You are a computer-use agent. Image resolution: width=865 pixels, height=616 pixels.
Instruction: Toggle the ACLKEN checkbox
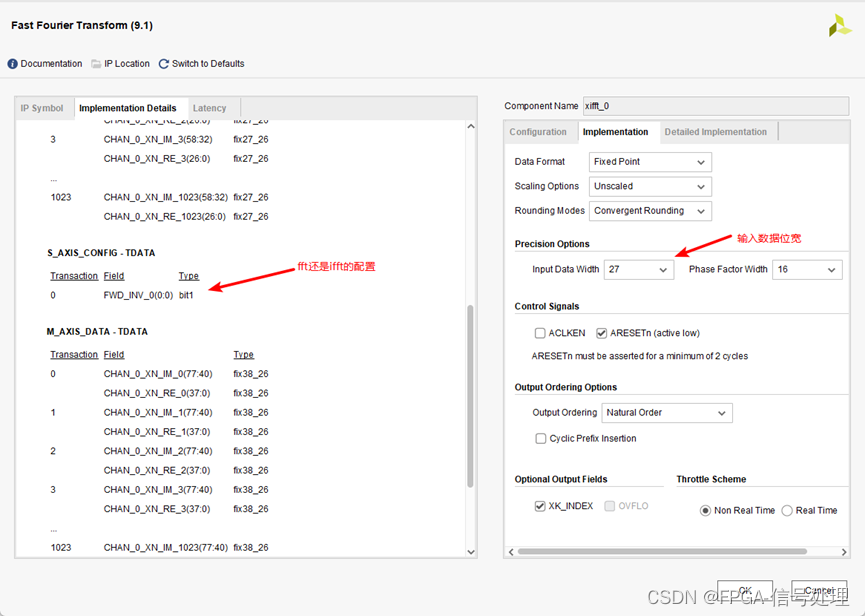point(540,333)
